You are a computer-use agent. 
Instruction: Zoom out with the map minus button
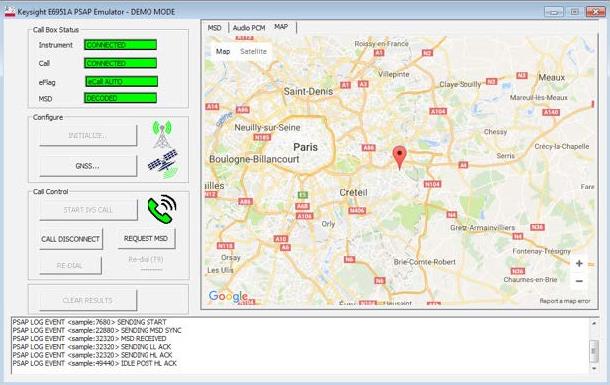tap(579, 281)
